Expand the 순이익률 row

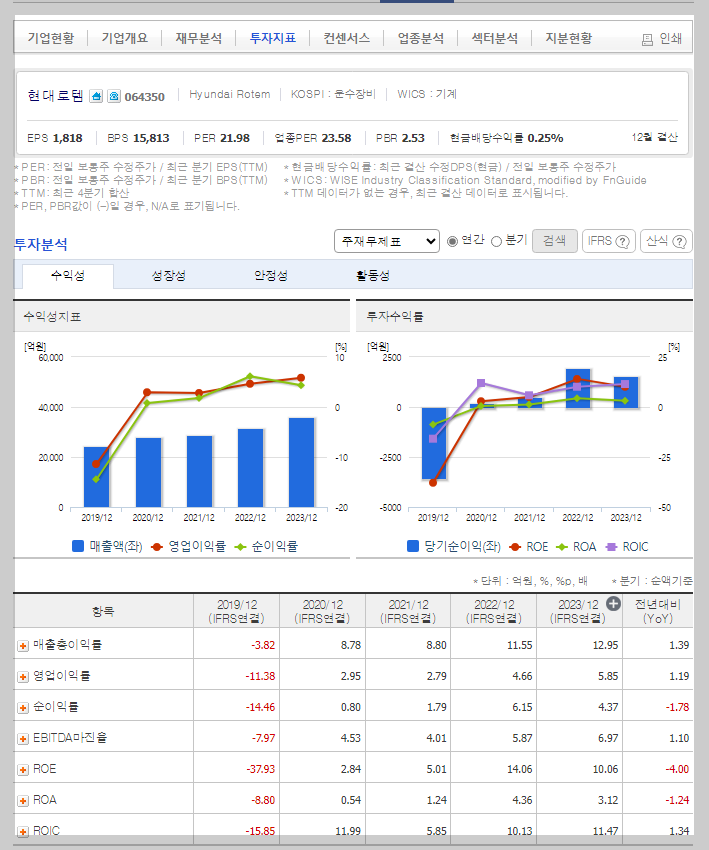[23, 707]
